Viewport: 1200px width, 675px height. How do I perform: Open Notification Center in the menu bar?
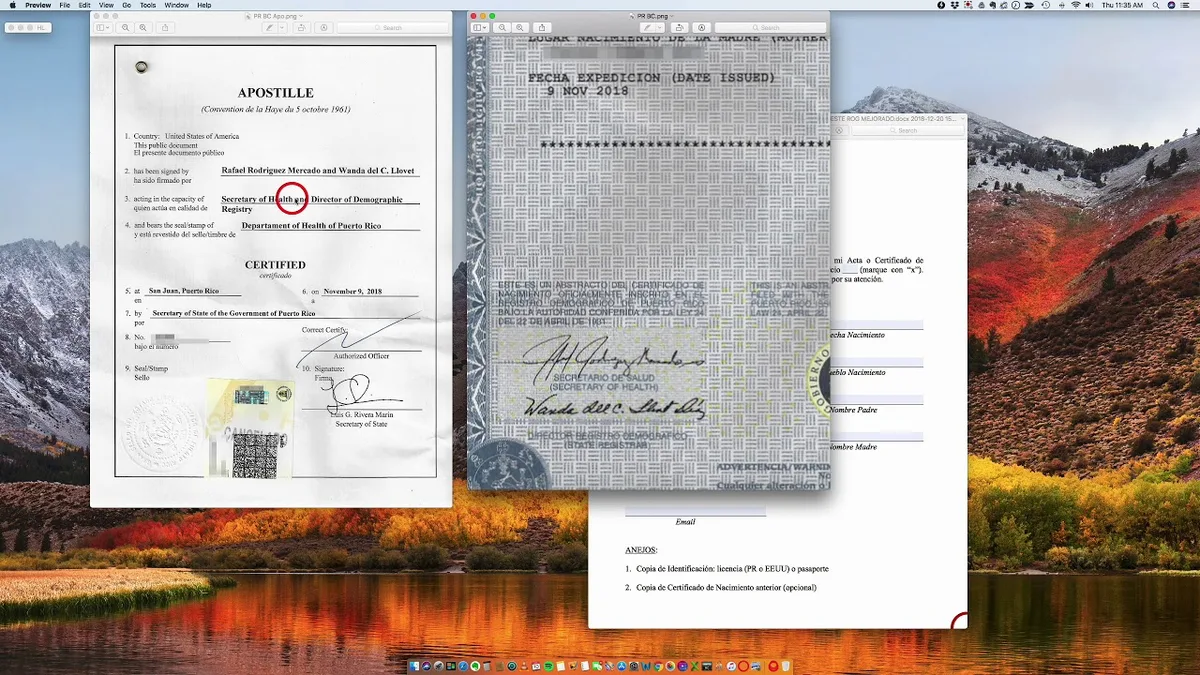point(1187,5)
